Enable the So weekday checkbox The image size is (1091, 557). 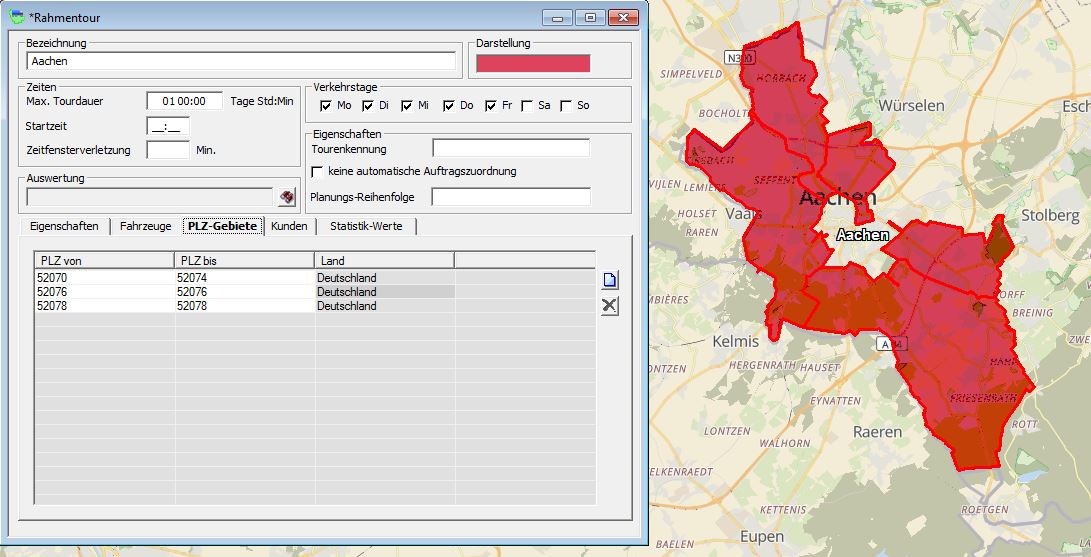[x=567, y=106]
